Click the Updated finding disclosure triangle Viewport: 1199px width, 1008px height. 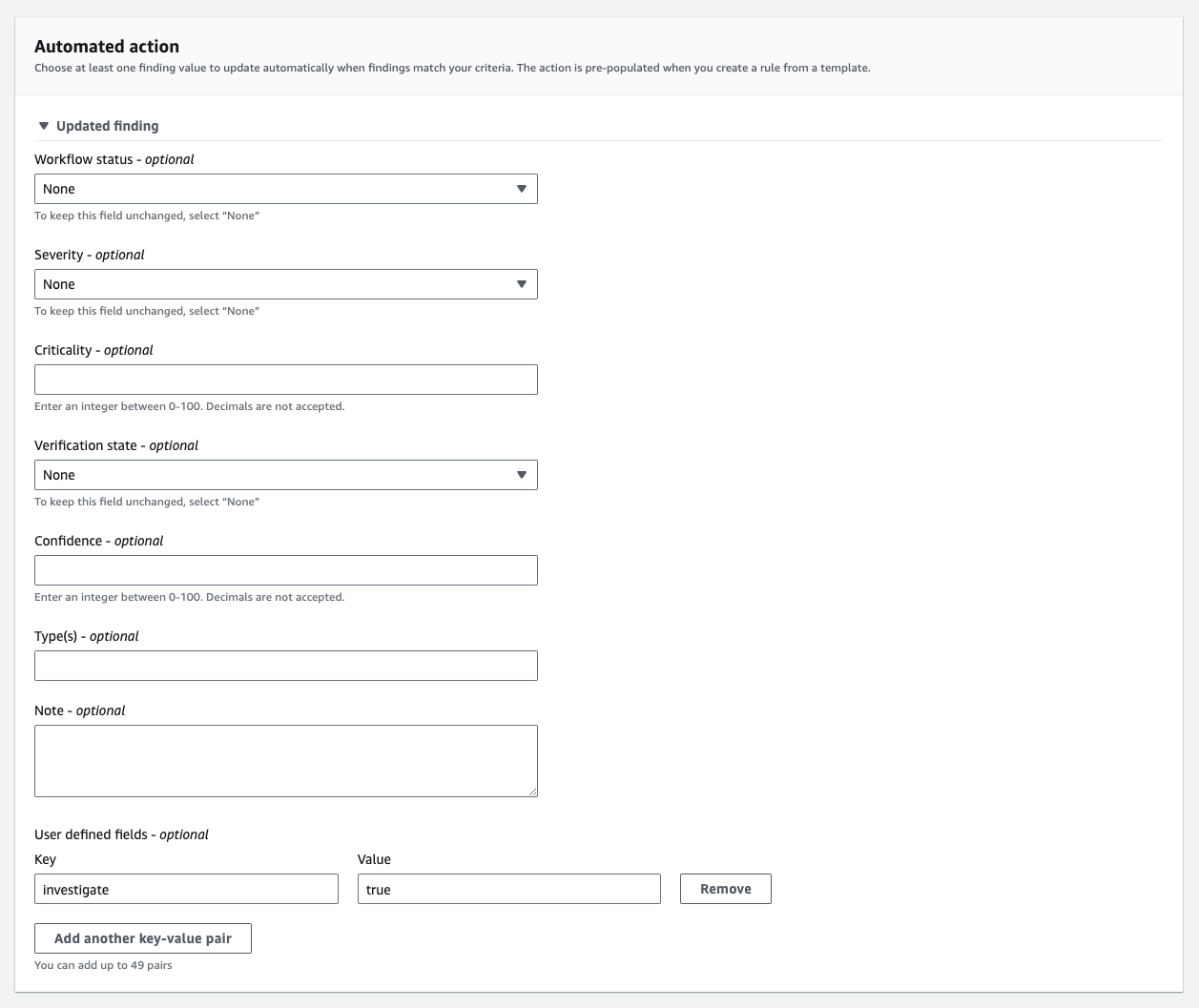pos(42,125)
